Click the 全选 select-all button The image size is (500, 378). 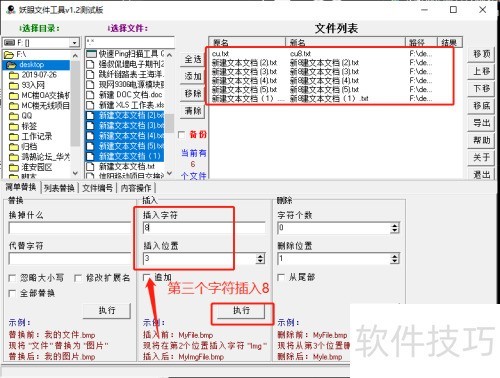click(x=193, y=59)
